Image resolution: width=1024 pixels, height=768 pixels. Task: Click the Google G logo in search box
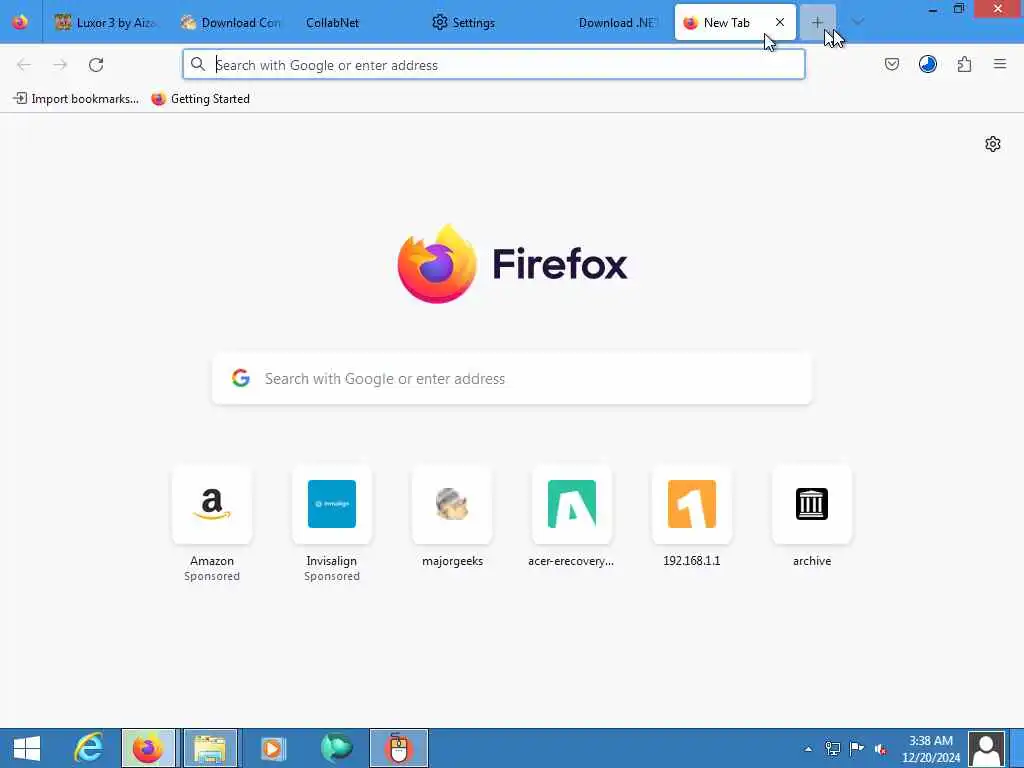(241, 378)
